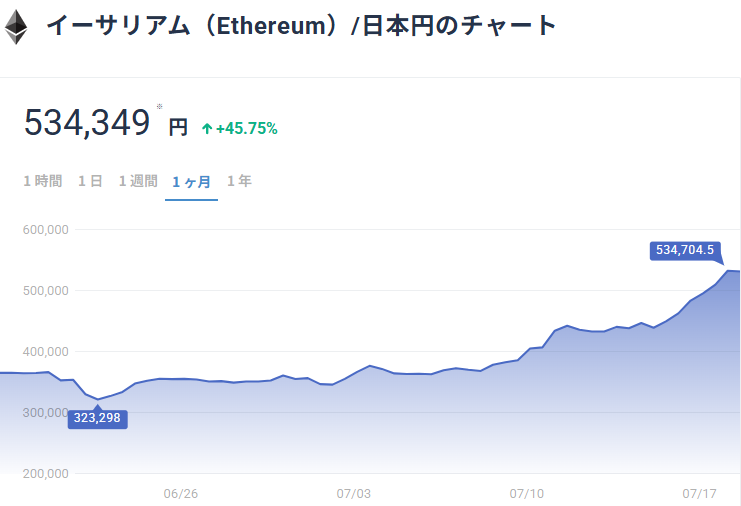Show the 1週間 chart view
The height and width of the screenshot is (506, 741).
tap(138, 181)
